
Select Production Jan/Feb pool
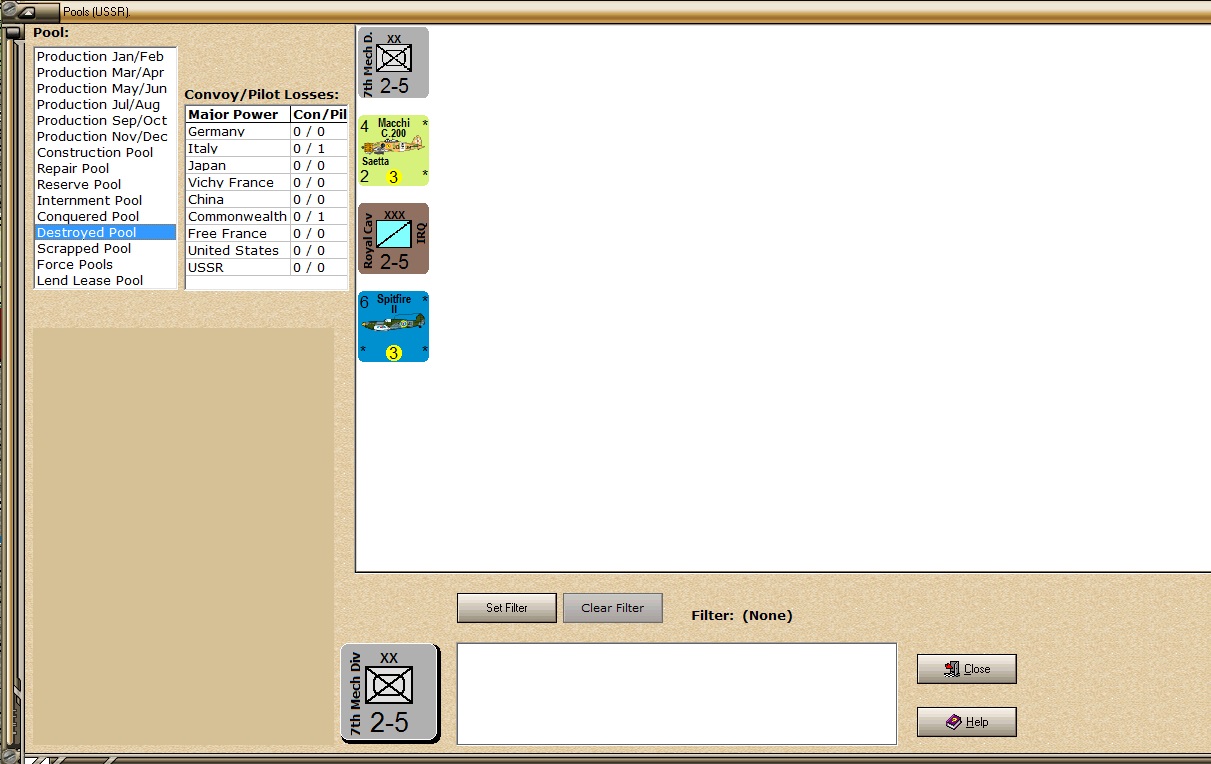coord(105,57)
